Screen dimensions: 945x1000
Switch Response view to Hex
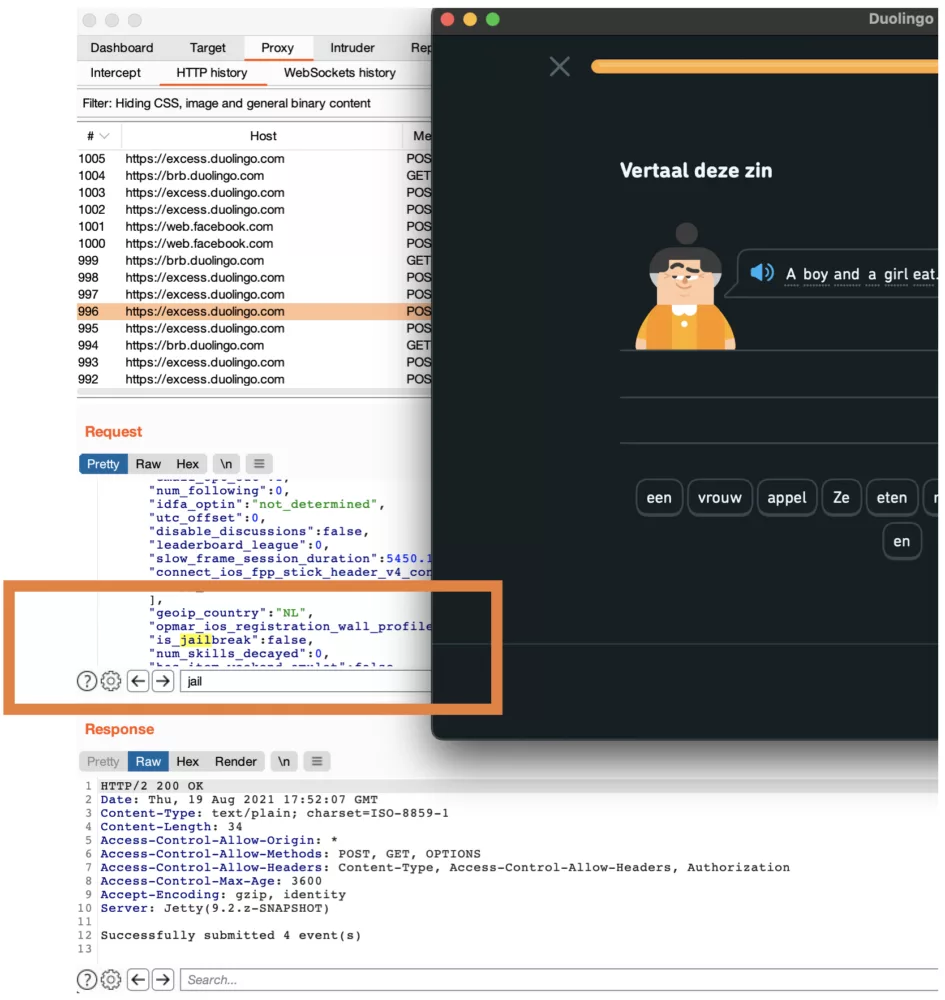tap(187, 761)
